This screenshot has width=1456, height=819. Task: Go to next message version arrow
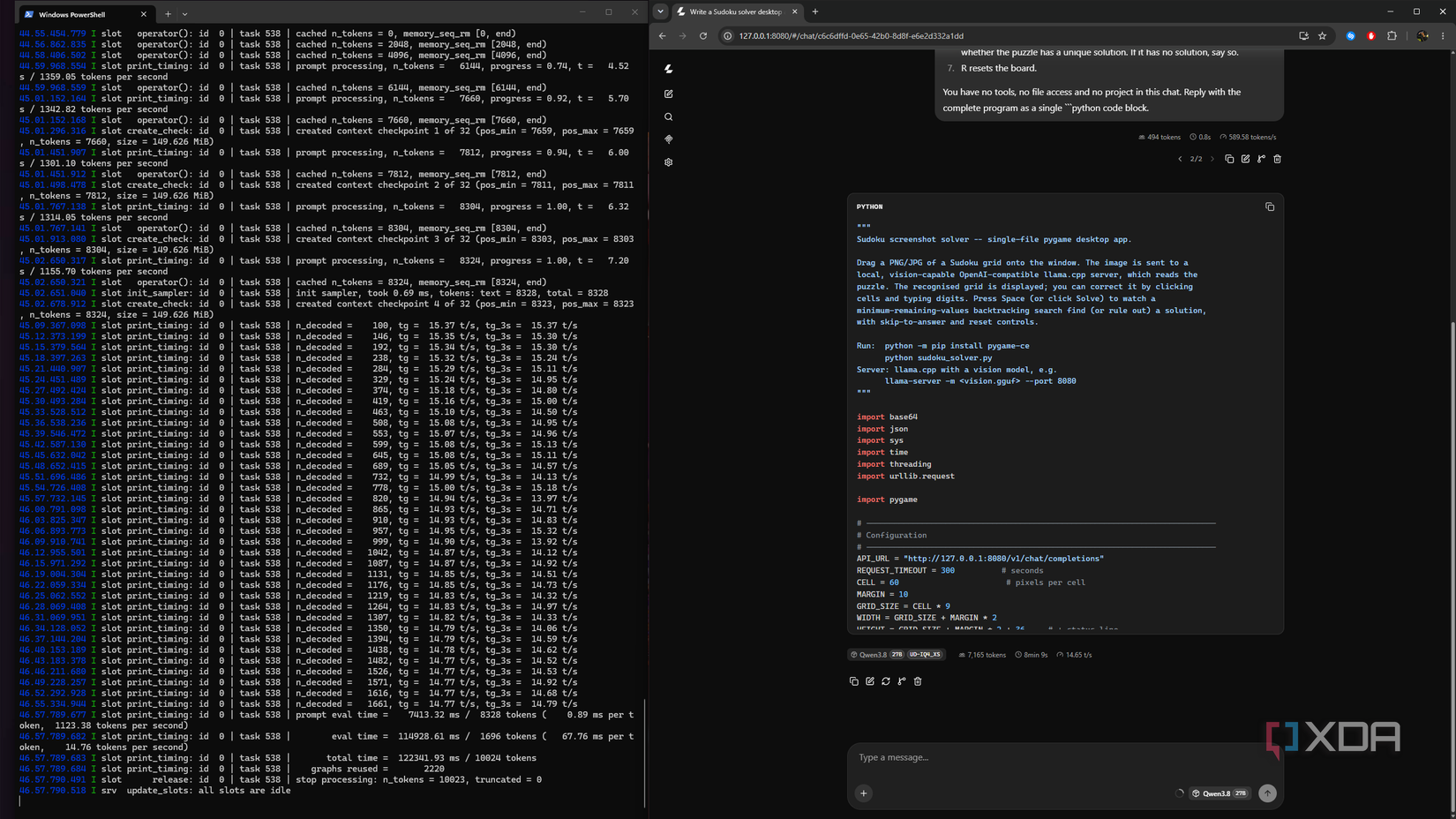(1212, 159)
